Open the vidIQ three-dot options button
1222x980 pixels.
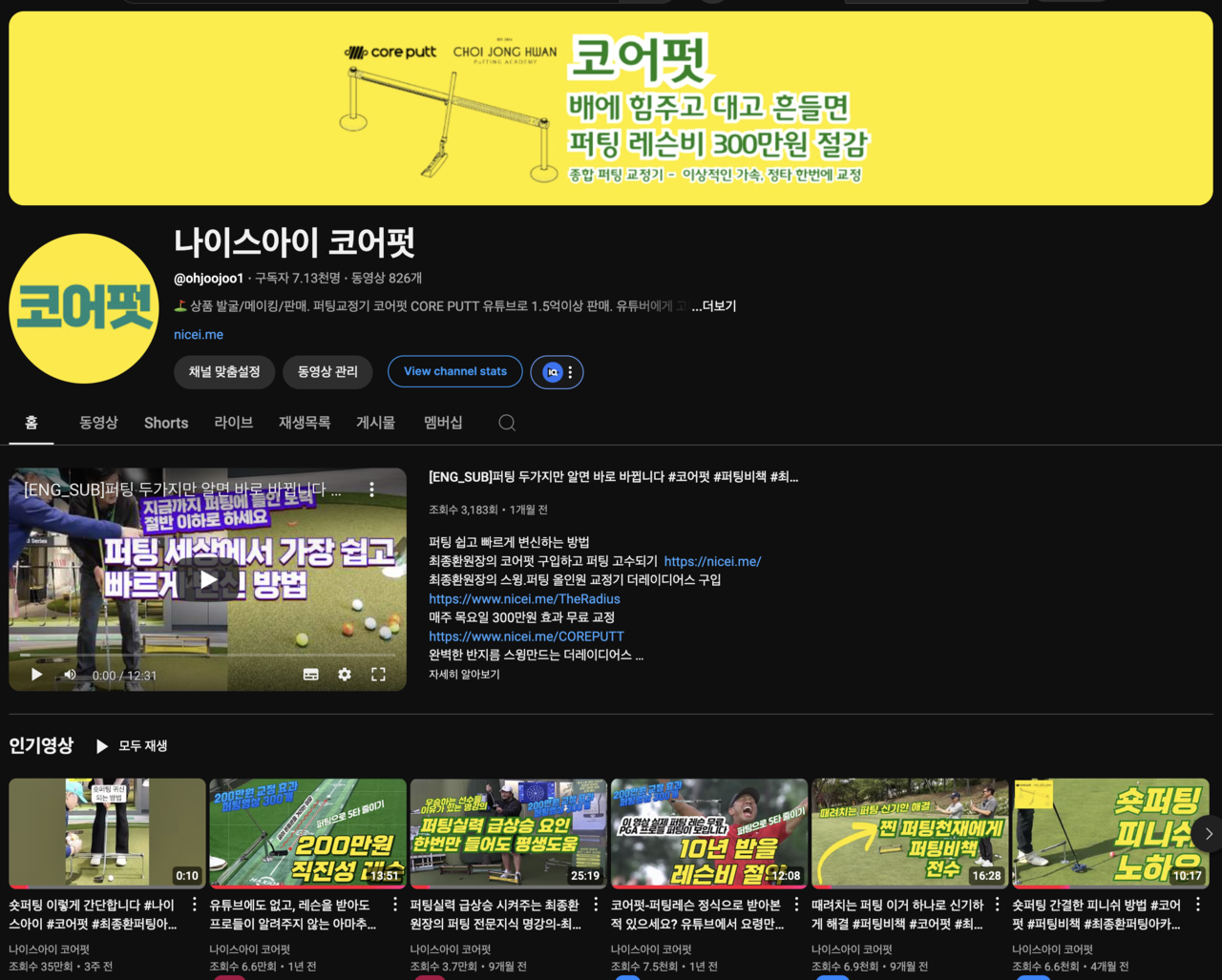(570, 372)
